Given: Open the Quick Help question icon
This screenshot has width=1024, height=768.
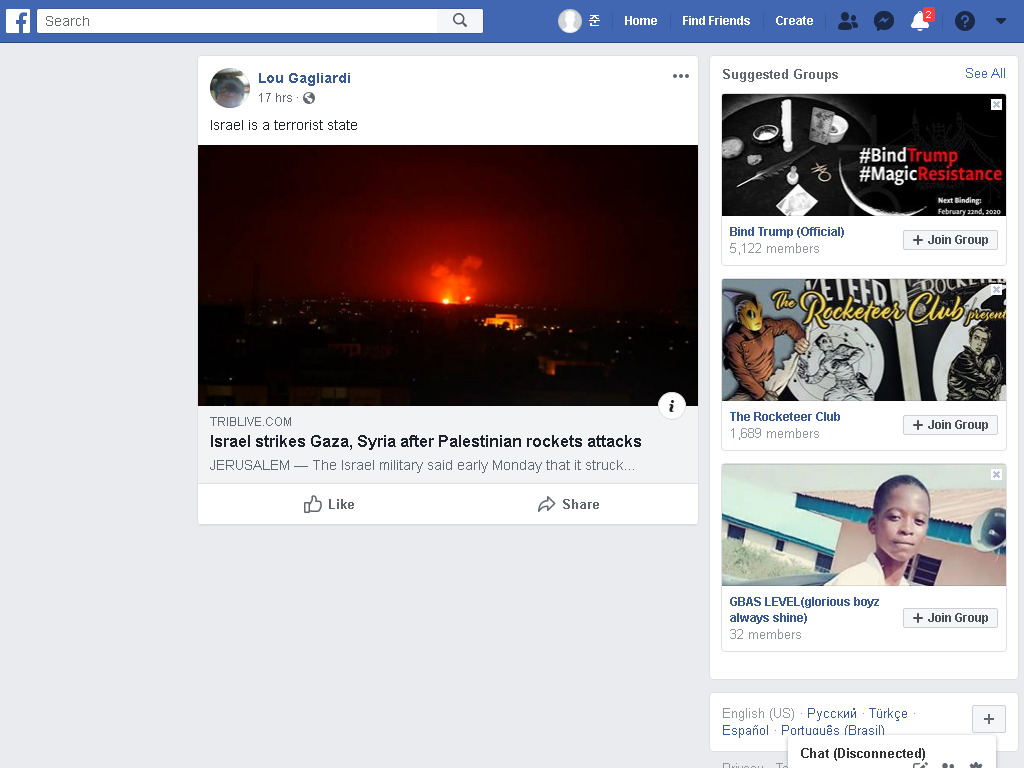Looking at the screenshot, I should pyautogui.click(x=965, y=21).
